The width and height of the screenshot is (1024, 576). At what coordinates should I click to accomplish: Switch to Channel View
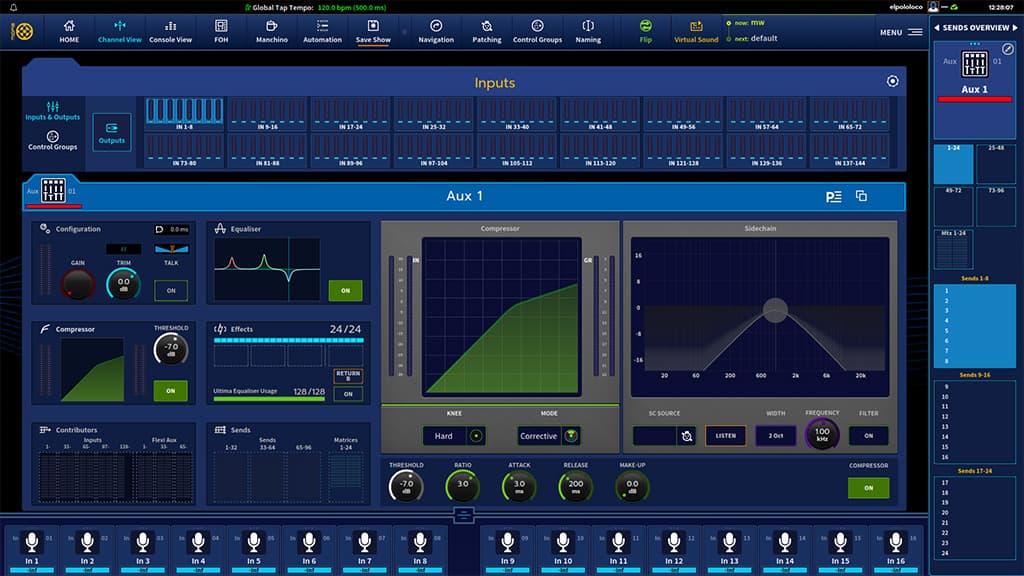coord(120,31)
